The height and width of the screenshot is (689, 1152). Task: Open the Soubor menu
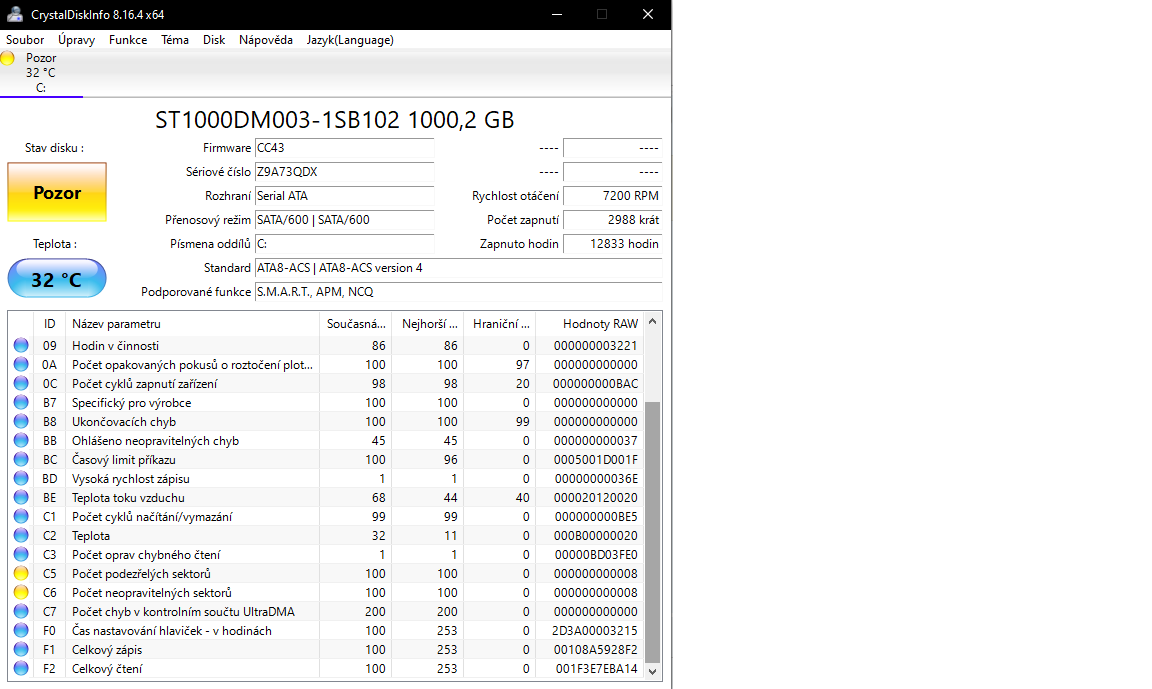pyautogui.click(x=25, y=40)
